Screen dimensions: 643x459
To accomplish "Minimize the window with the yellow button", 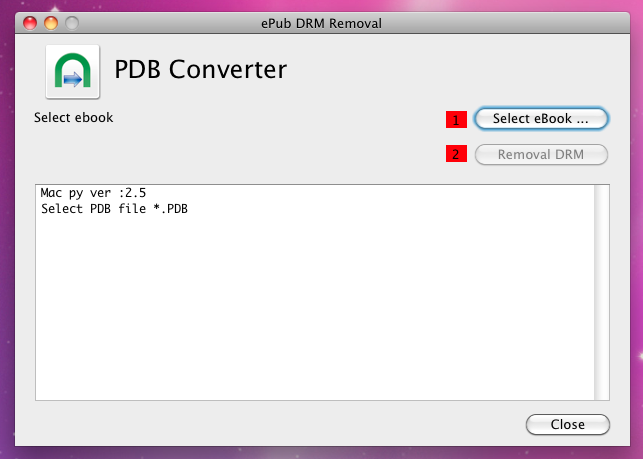I will 51,22.
